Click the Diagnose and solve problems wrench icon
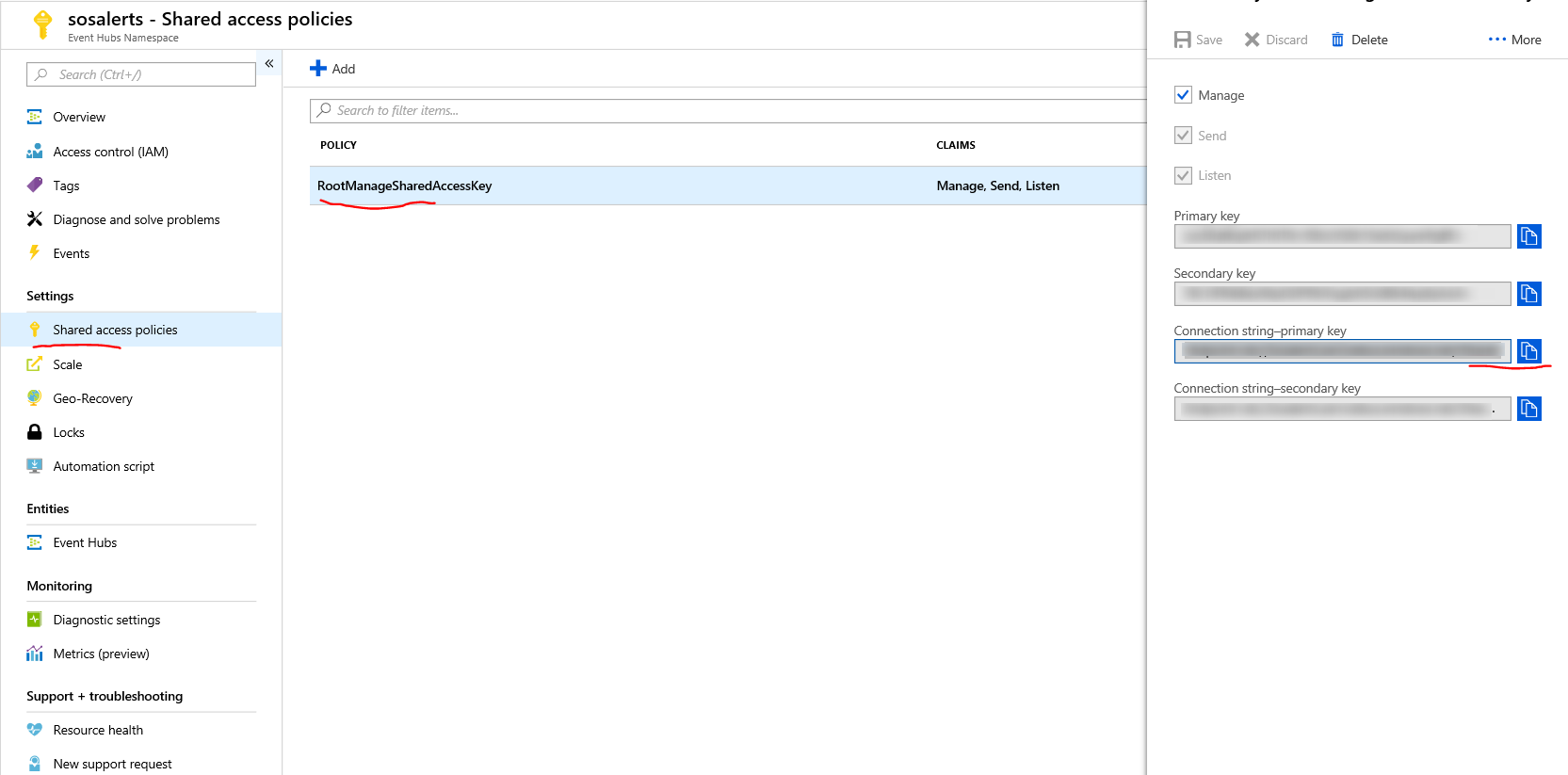Viewport: 1568px width, 775px height. [35, 218]
